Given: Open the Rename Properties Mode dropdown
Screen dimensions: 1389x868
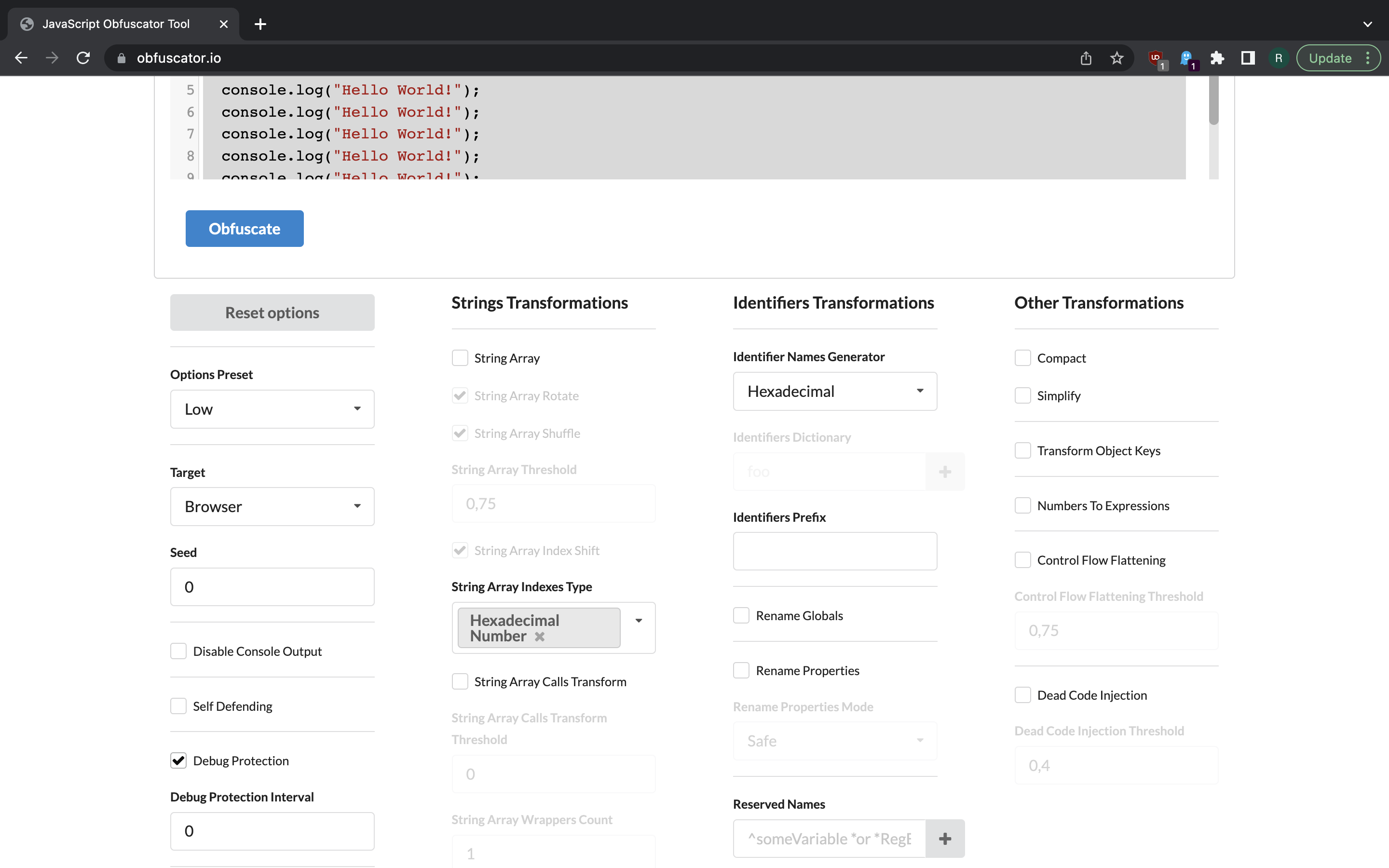Looking at the screenshot, I should [835, 741].
